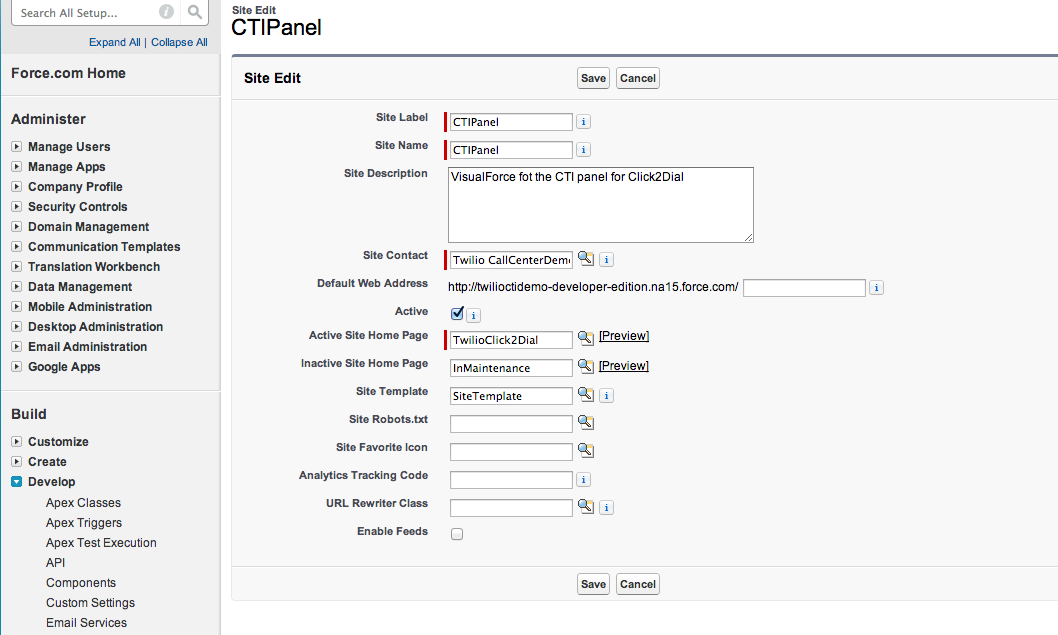Viewport: 1058px width, 635px height.
Task: Click the Search All Setup magnifier
Action: point(195,15)
